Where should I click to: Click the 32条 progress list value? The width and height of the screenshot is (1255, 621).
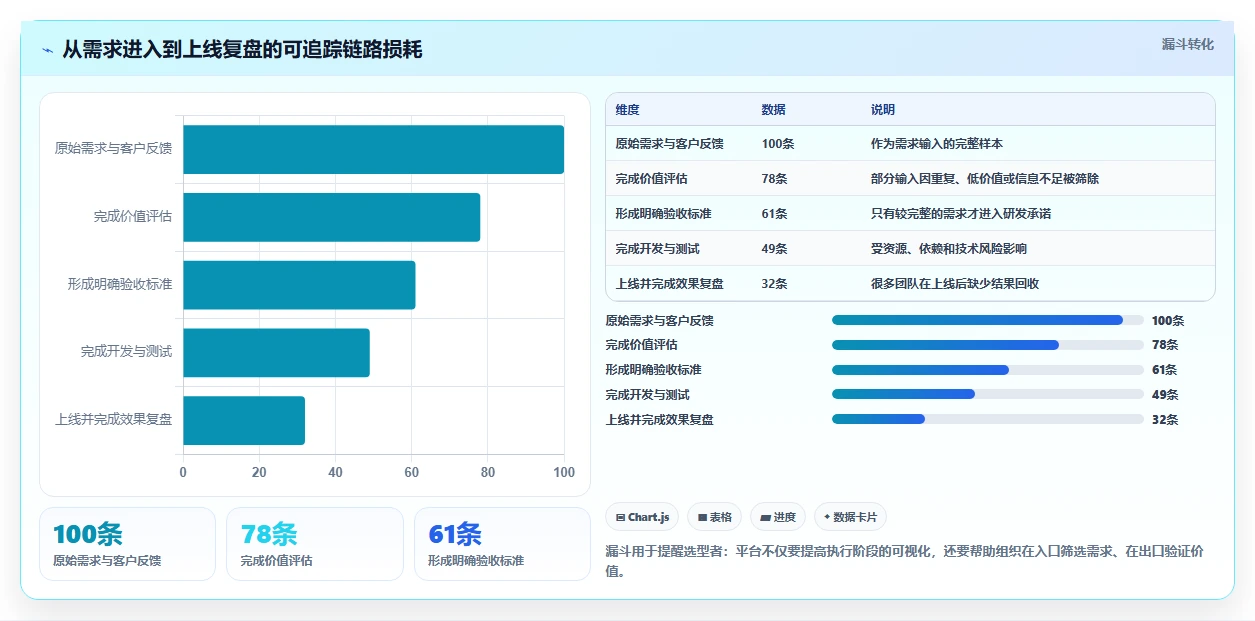pos(1165,420)
